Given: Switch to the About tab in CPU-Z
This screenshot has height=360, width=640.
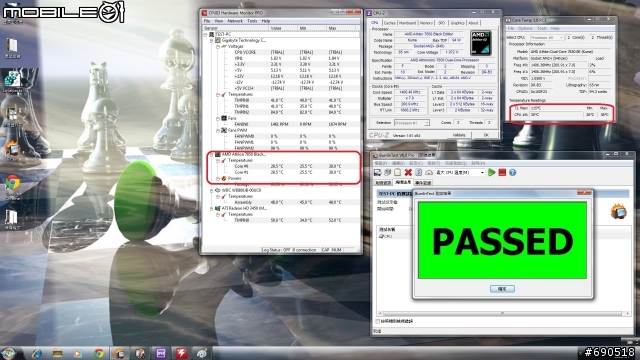Looking at the screenshot, I should pyautogui.click(x=473, y=23).
